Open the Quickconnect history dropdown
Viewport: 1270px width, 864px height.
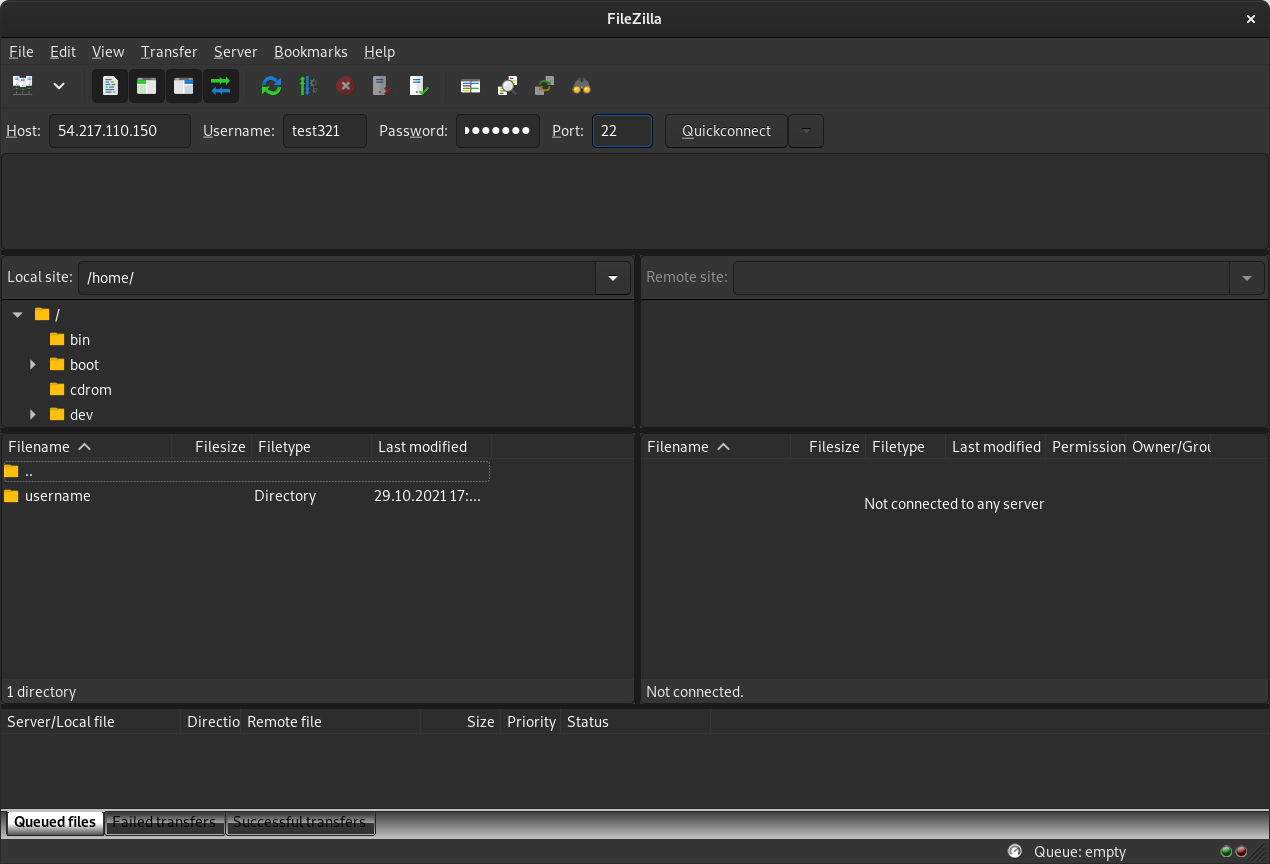[806, 131]
